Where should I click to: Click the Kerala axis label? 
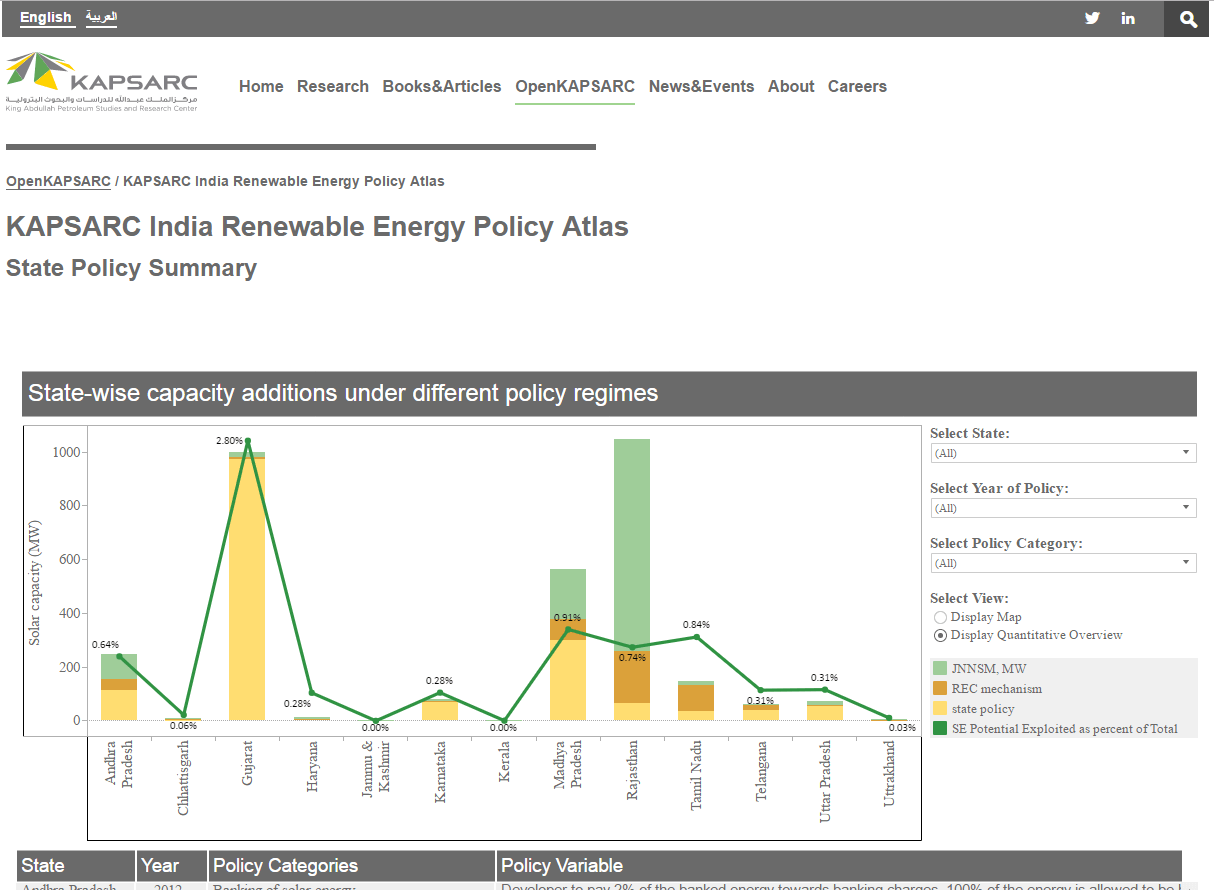(504, 760)
